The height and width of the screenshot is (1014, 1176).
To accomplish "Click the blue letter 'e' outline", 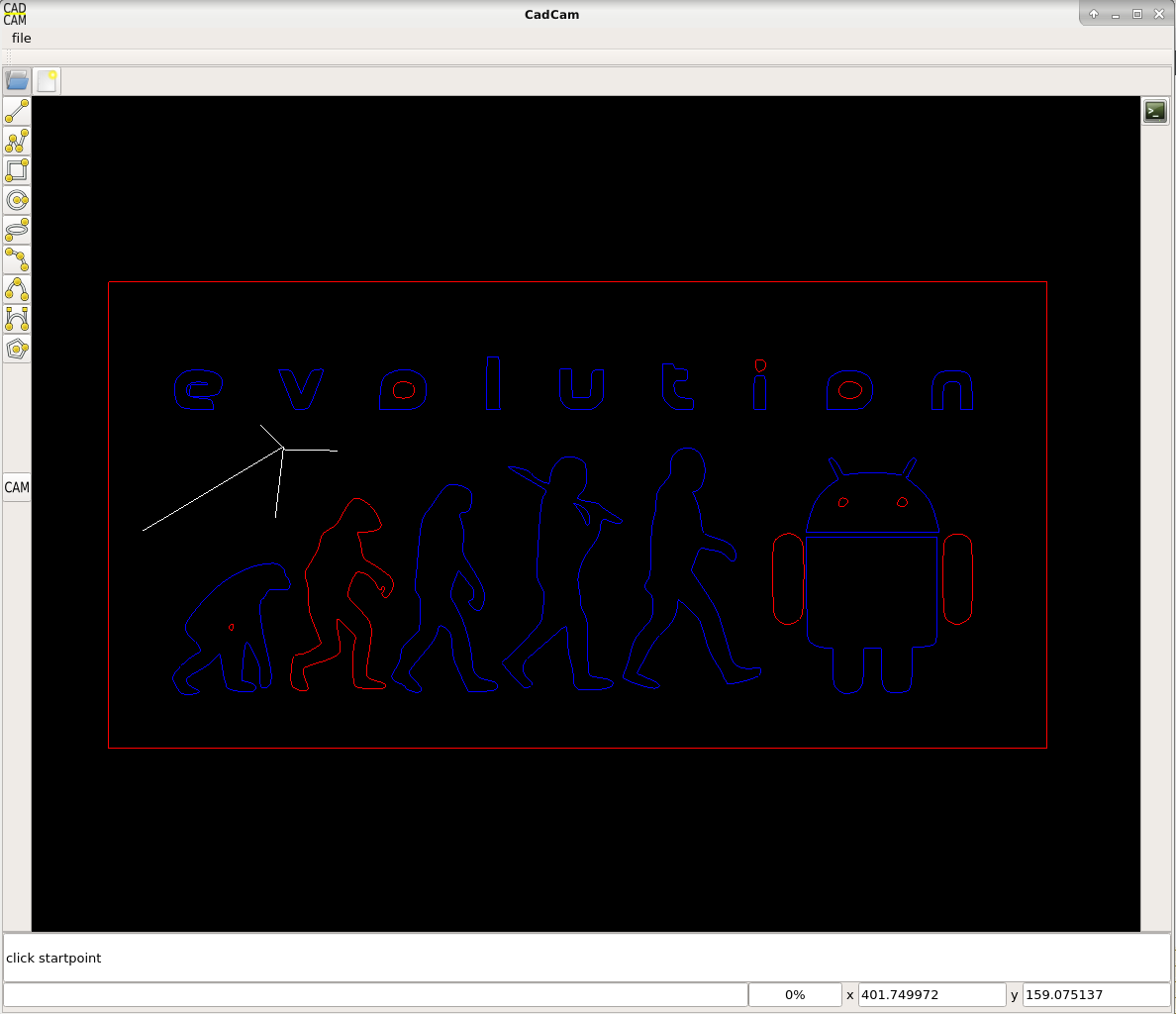I will 198,389.
